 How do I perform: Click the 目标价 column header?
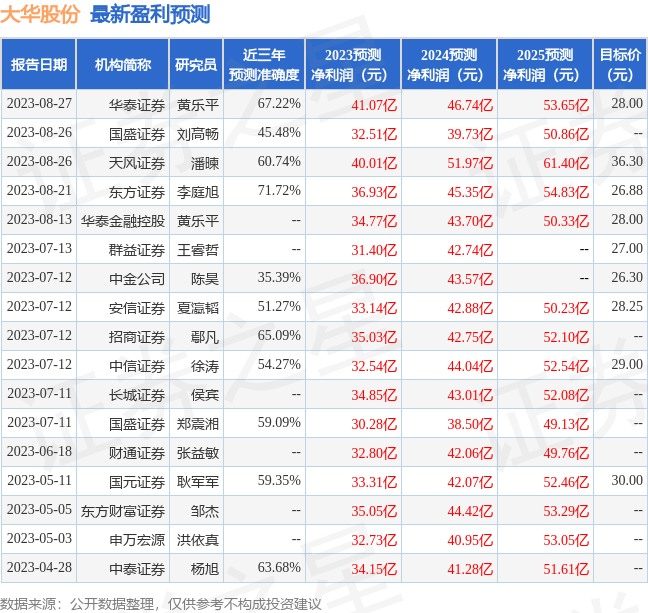point(620,64)
